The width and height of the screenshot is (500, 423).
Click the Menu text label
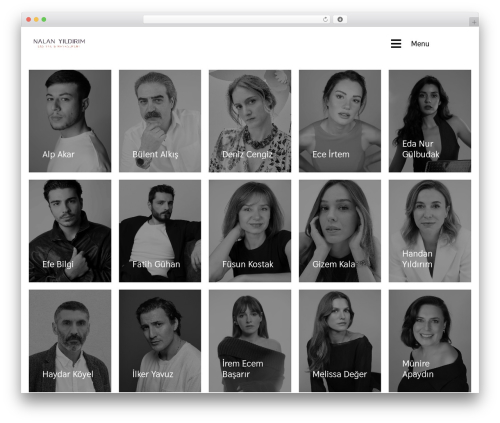(420, 44)
